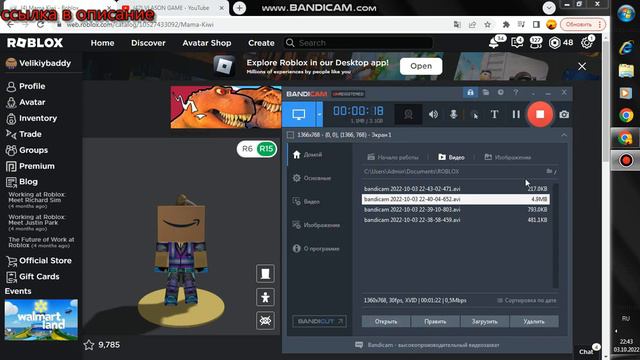
Task: Toggle the speaker sound icon
Action: click(x=433, y=115)
